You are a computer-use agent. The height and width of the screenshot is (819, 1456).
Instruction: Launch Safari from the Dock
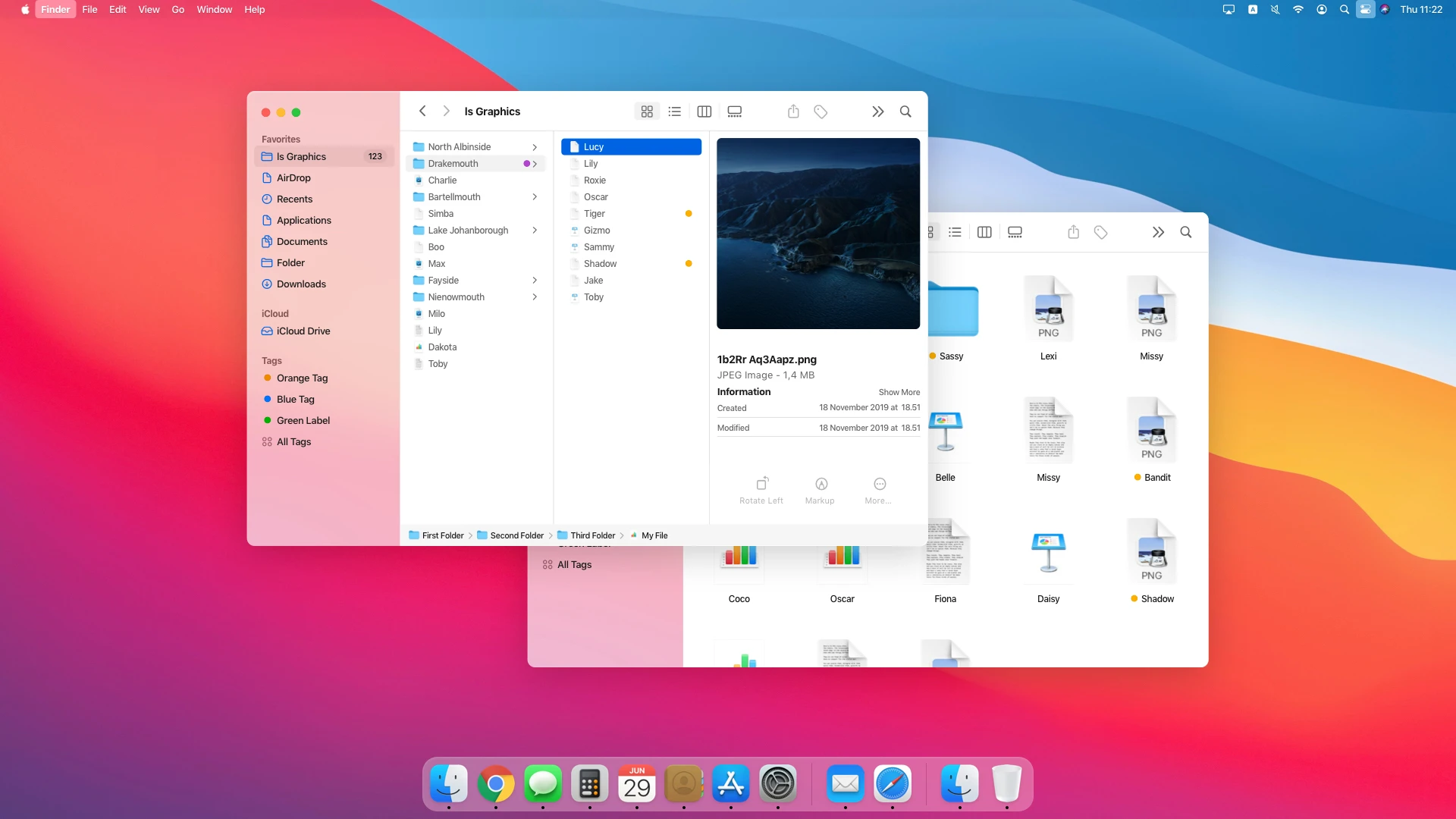893,785
